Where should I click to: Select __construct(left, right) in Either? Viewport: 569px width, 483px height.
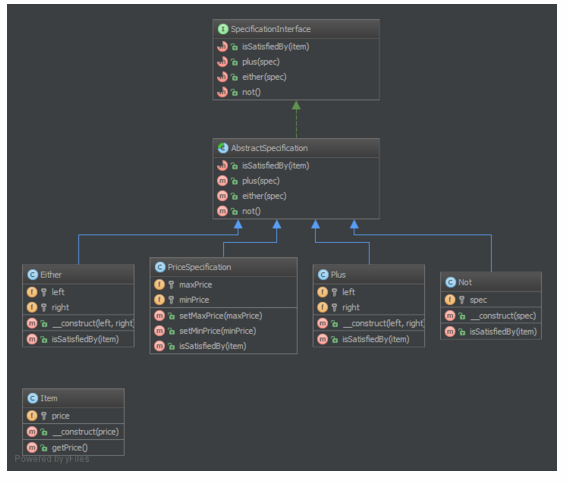[x=93, y=323]
